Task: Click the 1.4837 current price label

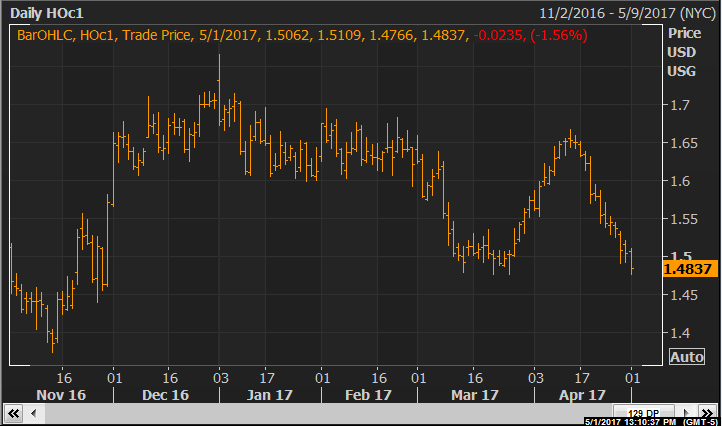Action: [690, 269]
